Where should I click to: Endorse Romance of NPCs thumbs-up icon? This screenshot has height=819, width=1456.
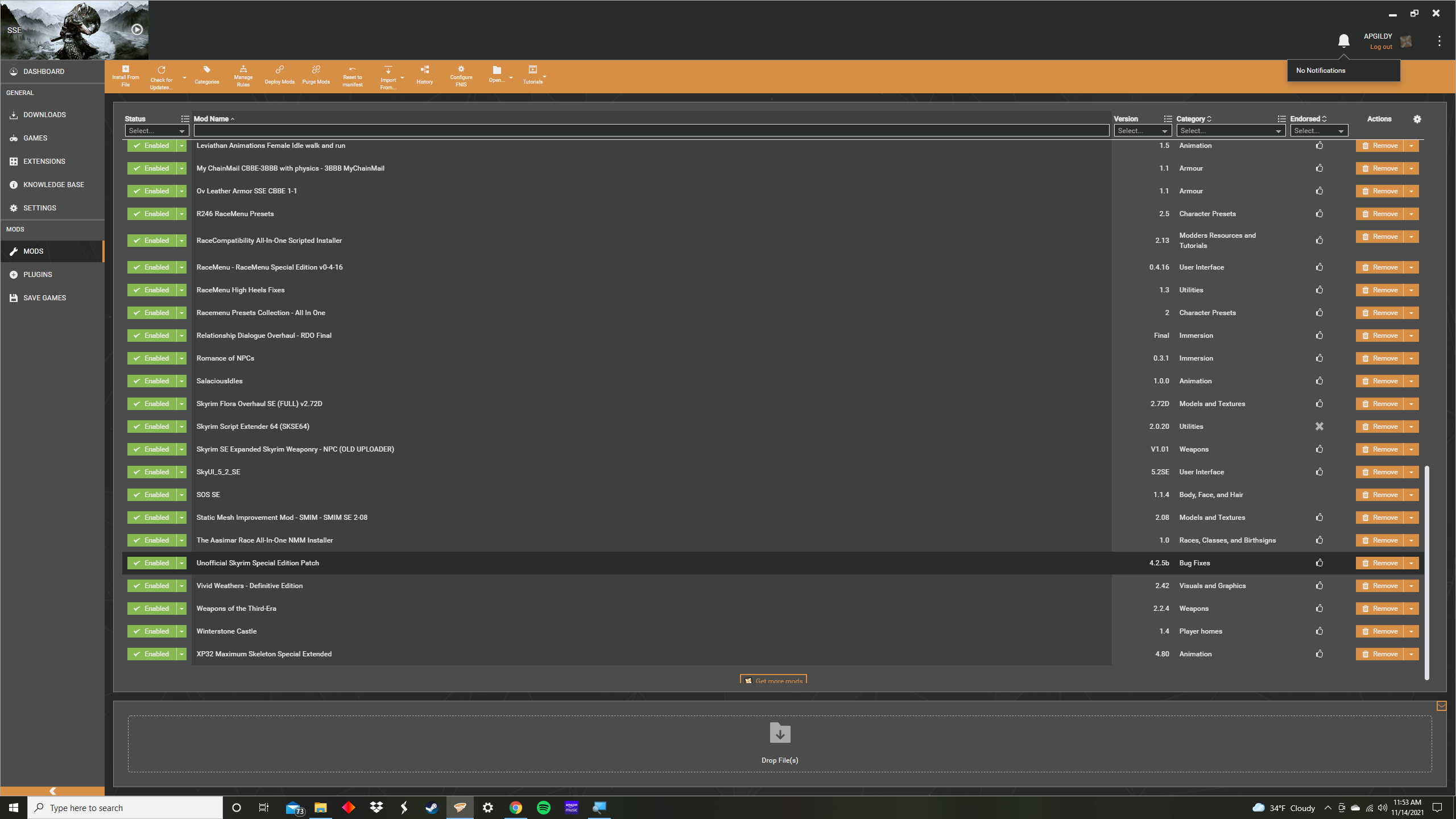pyautogui.click(x=1319, y=358)
